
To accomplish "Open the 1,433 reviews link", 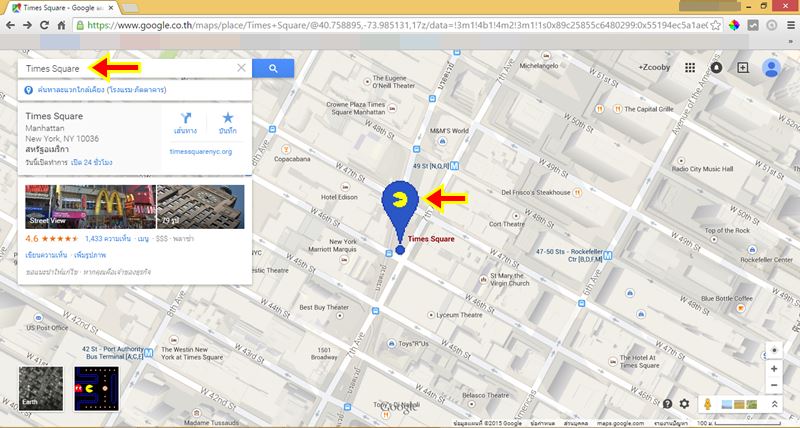I will 108,238.
